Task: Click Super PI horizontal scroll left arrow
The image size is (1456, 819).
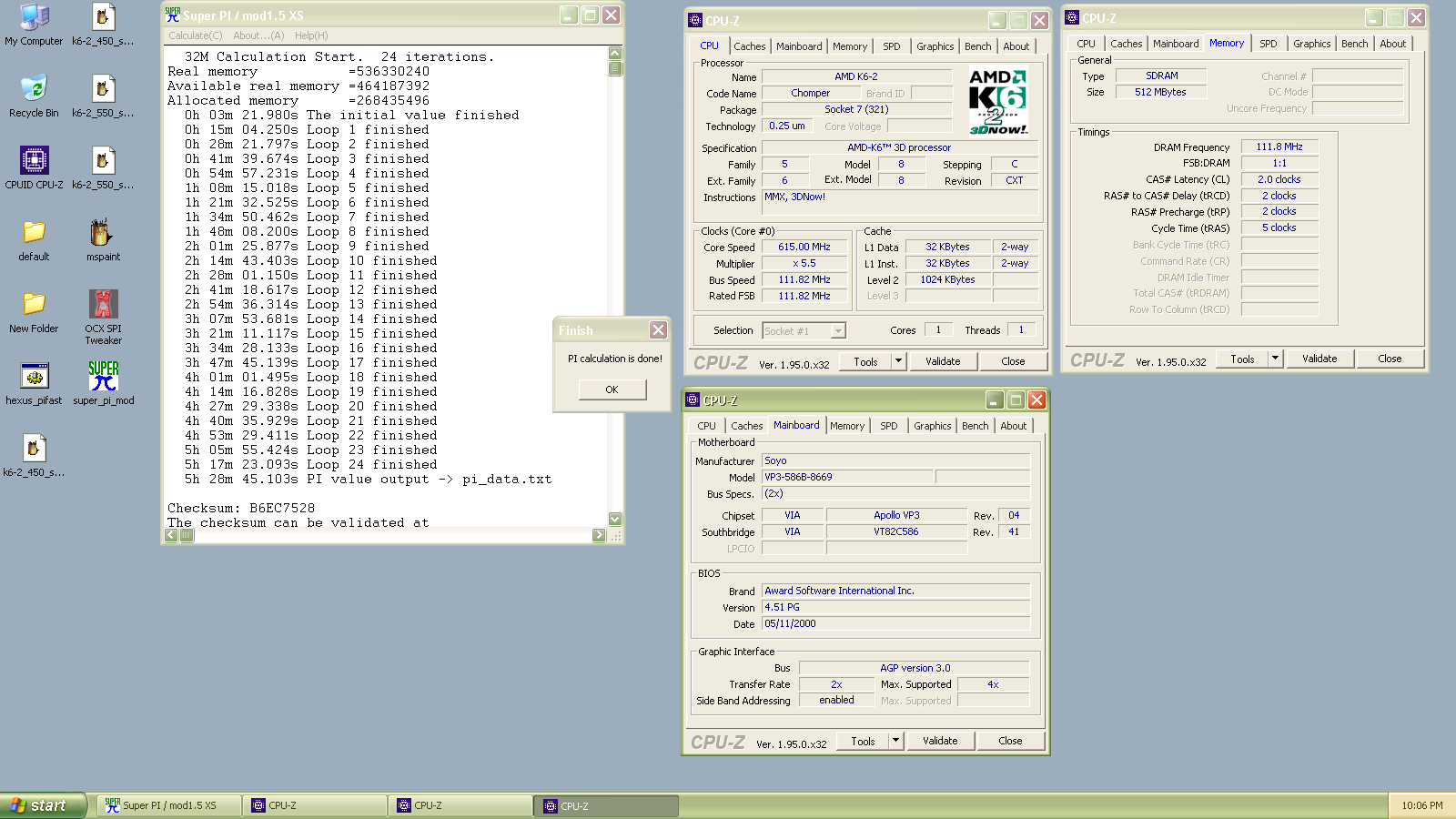Action: click(171, 535)
